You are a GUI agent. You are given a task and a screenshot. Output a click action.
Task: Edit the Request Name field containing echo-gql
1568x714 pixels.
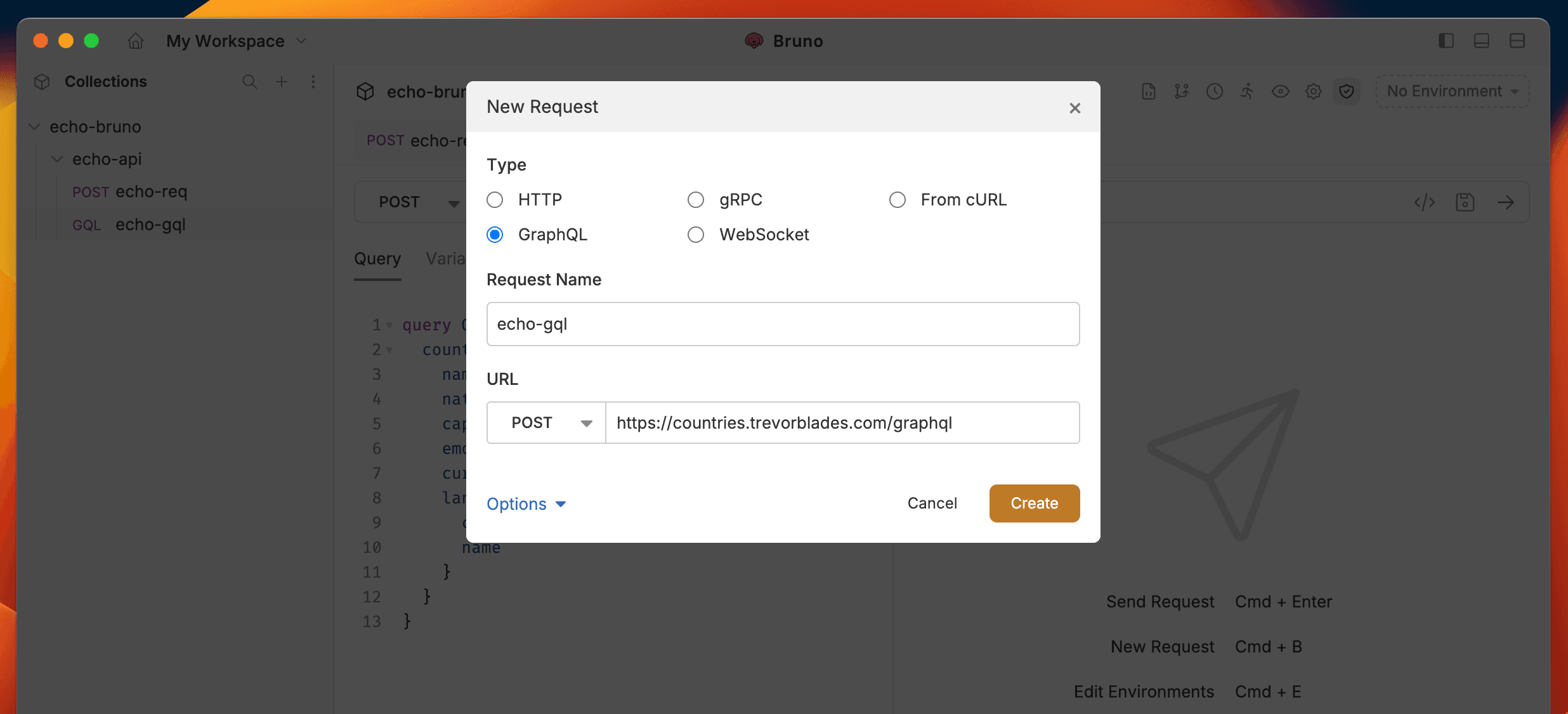point(783,323)
